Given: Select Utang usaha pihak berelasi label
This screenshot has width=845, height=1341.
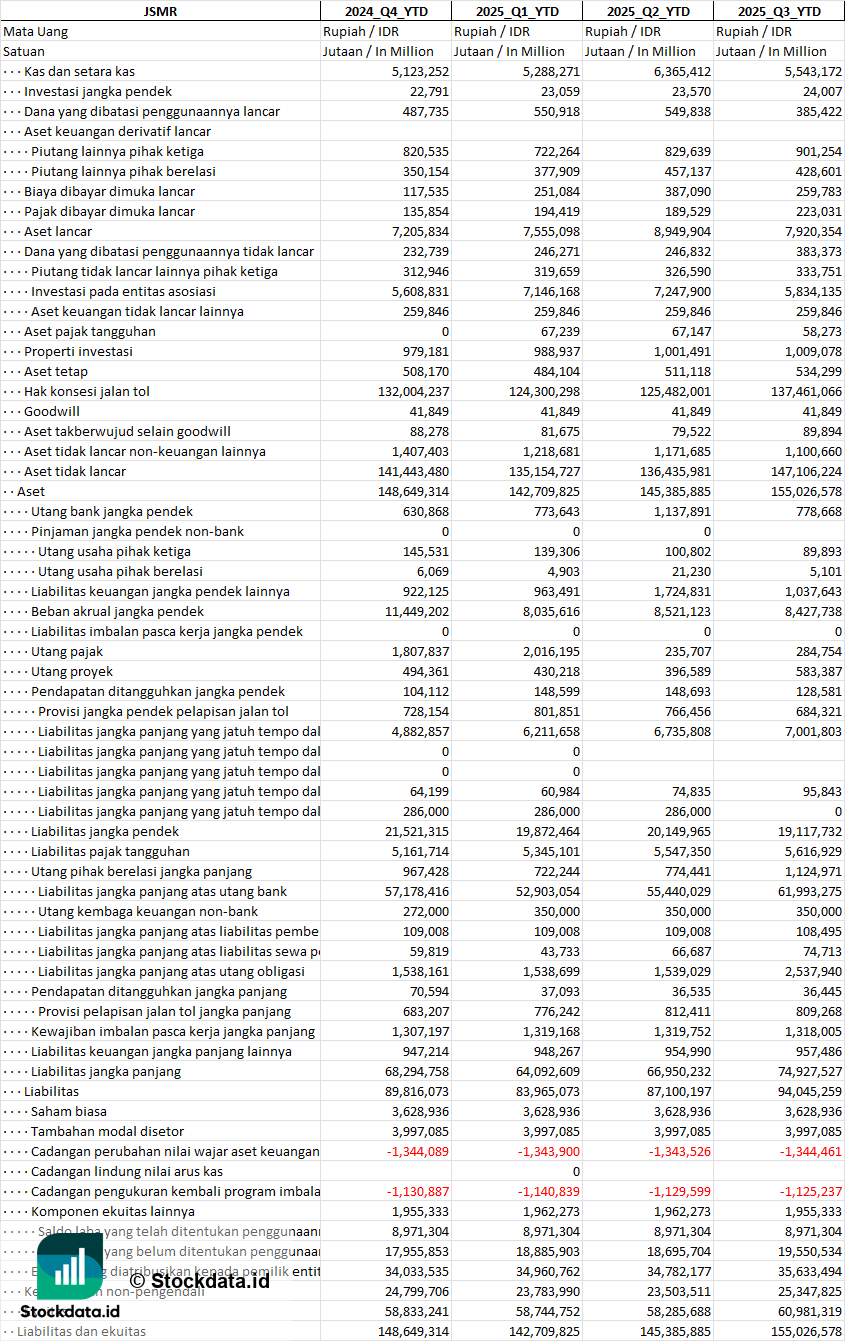Looking at the screenshot, I should [x=120, y=571].
